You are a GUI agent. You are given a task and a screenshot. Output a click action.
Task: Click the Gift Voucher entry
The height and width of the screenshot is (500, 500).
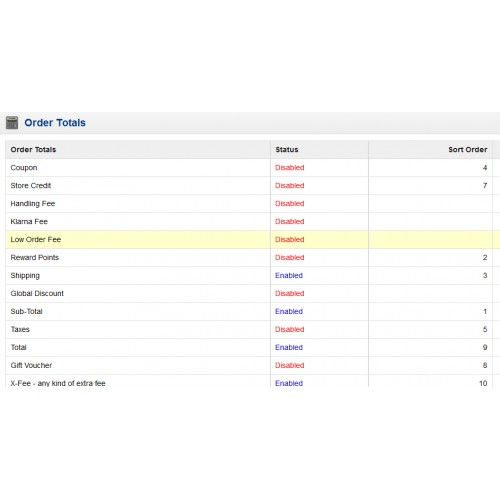(x=31, y=366)
